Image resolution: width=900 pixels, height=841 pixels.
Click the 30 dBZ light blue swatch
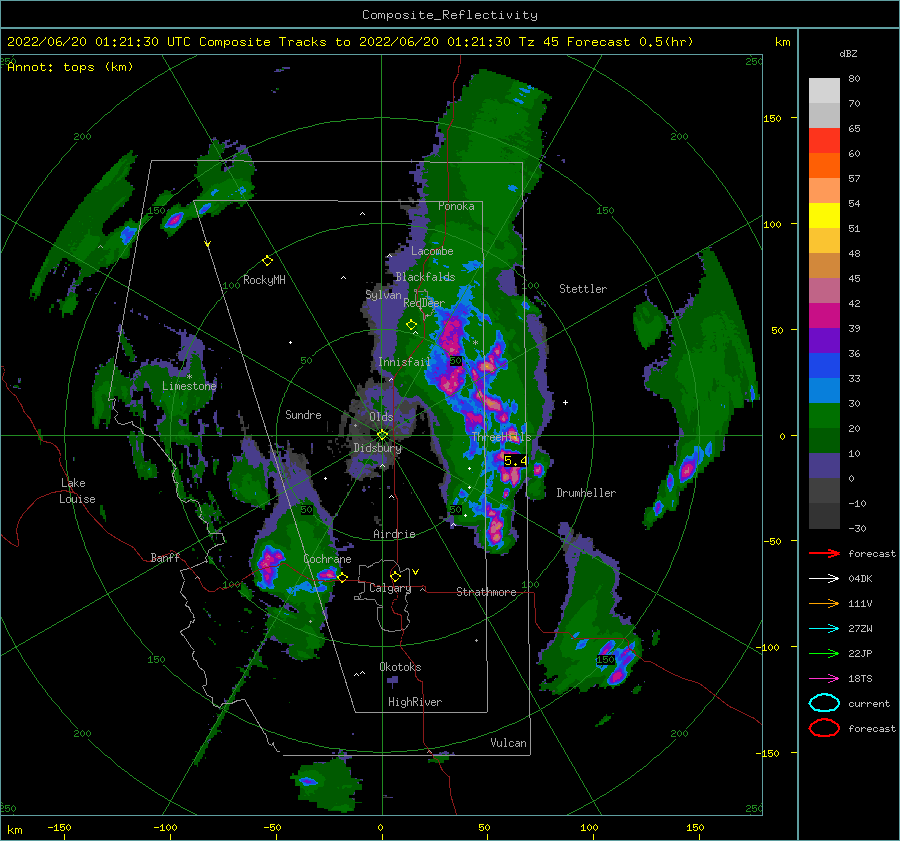(x=824, y=390)
